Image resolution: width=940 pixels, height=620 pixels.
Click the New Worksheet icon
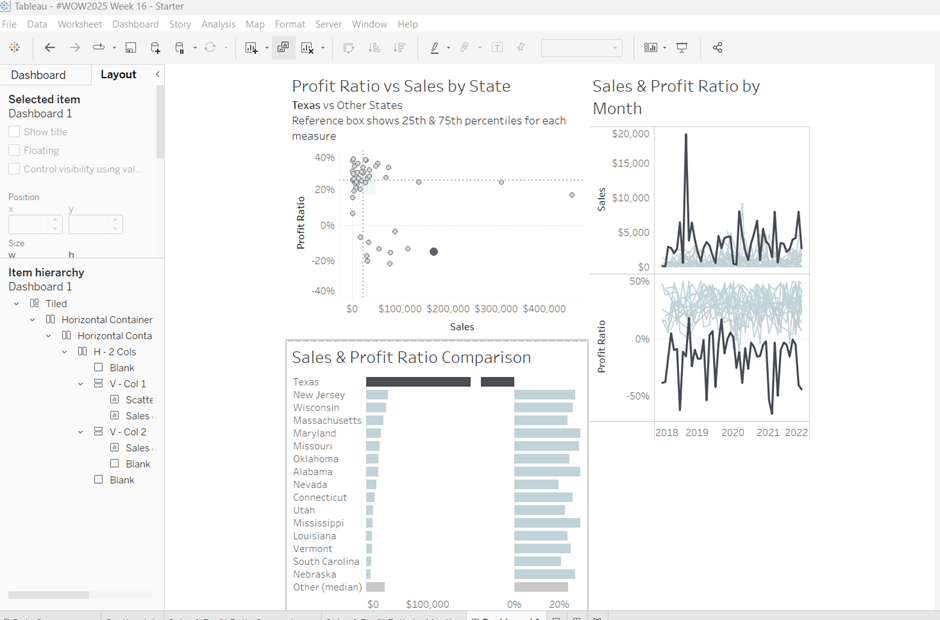pyautogui.click(x=251, y=47)
